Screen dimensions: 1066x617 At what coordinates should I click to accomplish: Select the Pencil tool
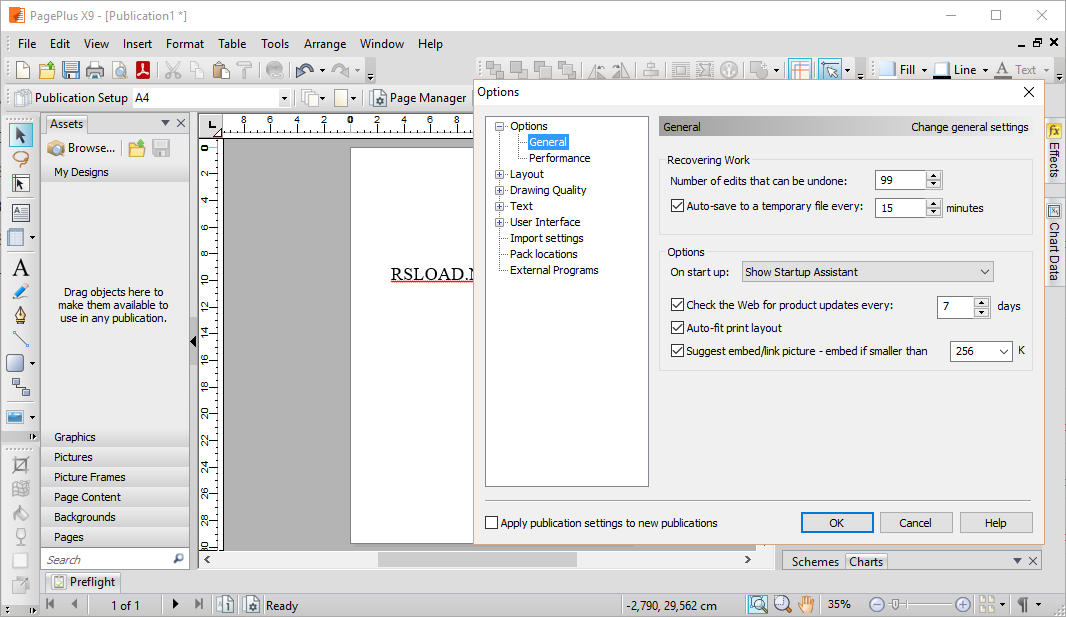coord(20,292)
